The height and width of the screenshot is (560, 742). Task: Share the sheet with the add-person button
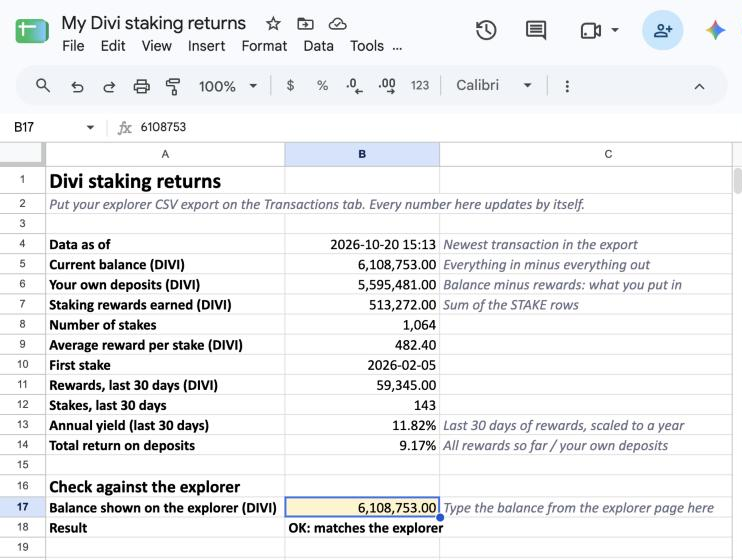(662, 30)
